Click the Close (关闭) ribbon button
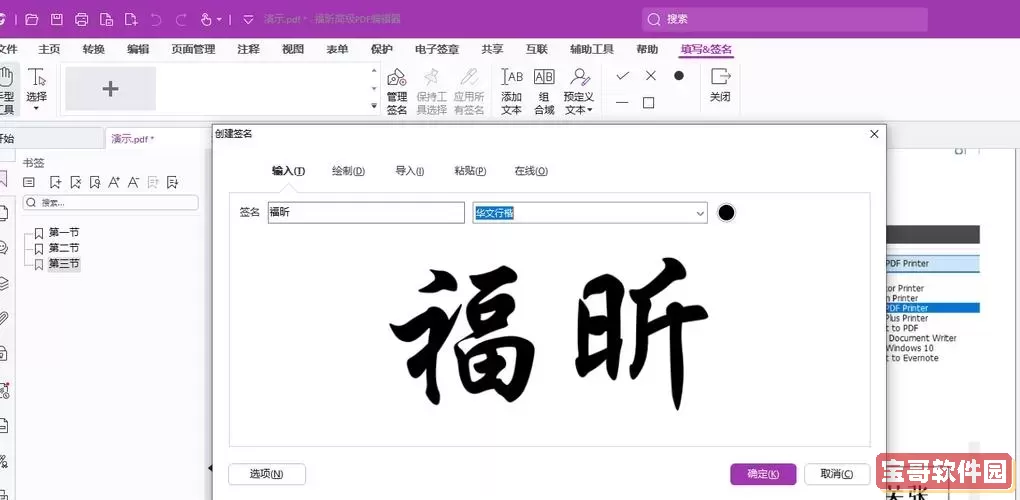The height and width of the screenshot is (500, 1020). pyautogui.click(x=720, y=85)
